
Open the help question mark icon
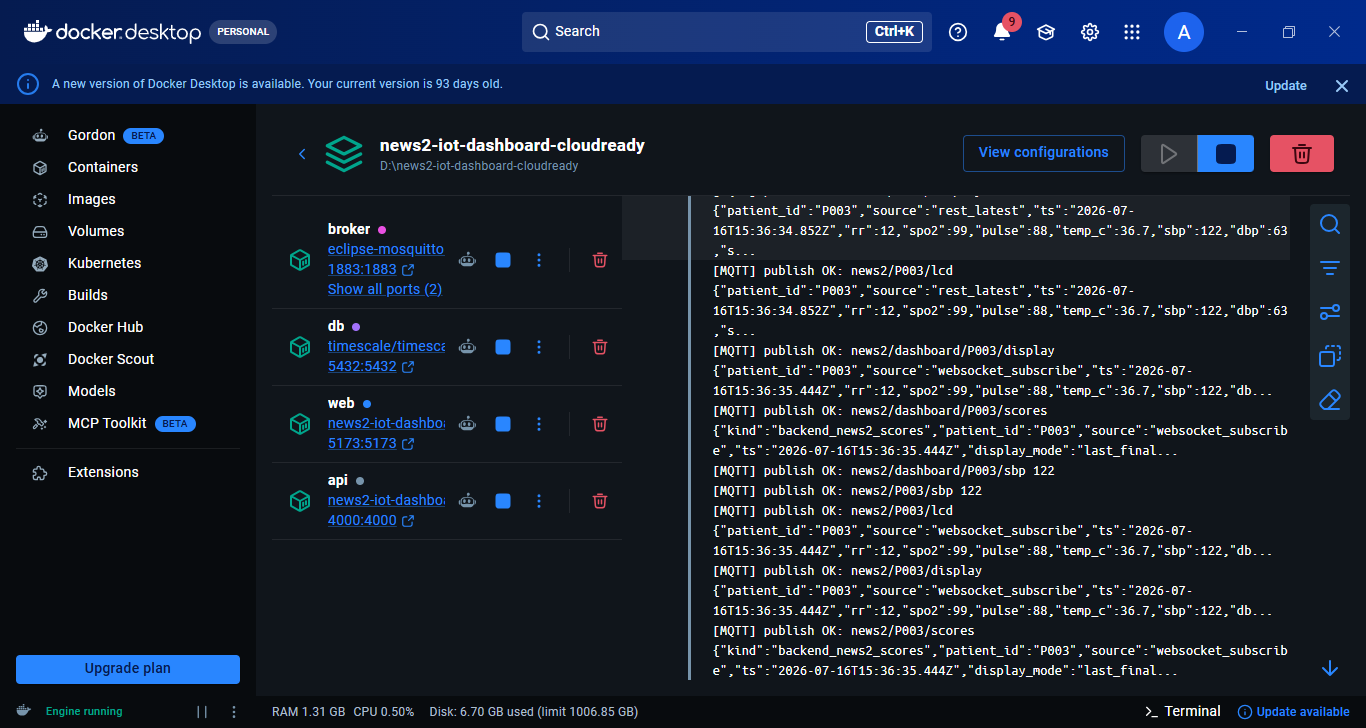point(958,32)
